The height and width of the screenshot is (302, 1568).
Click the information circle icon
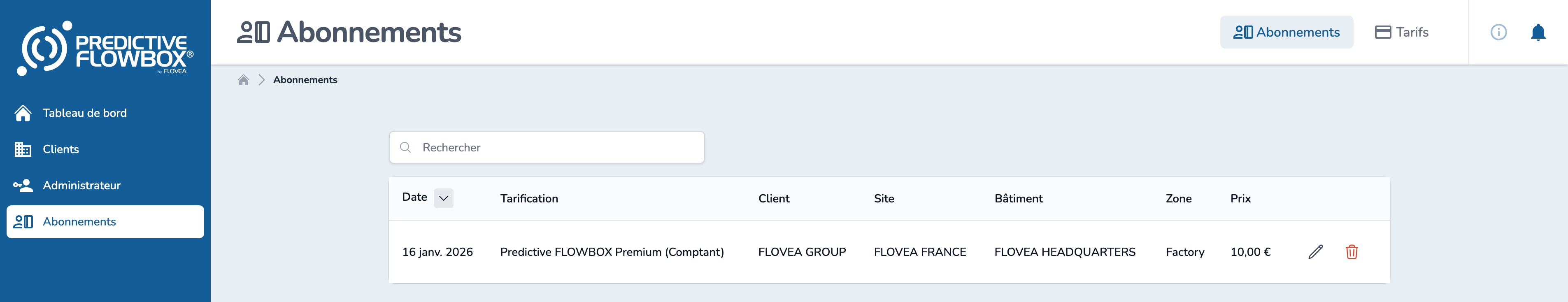coord(1498,32)
